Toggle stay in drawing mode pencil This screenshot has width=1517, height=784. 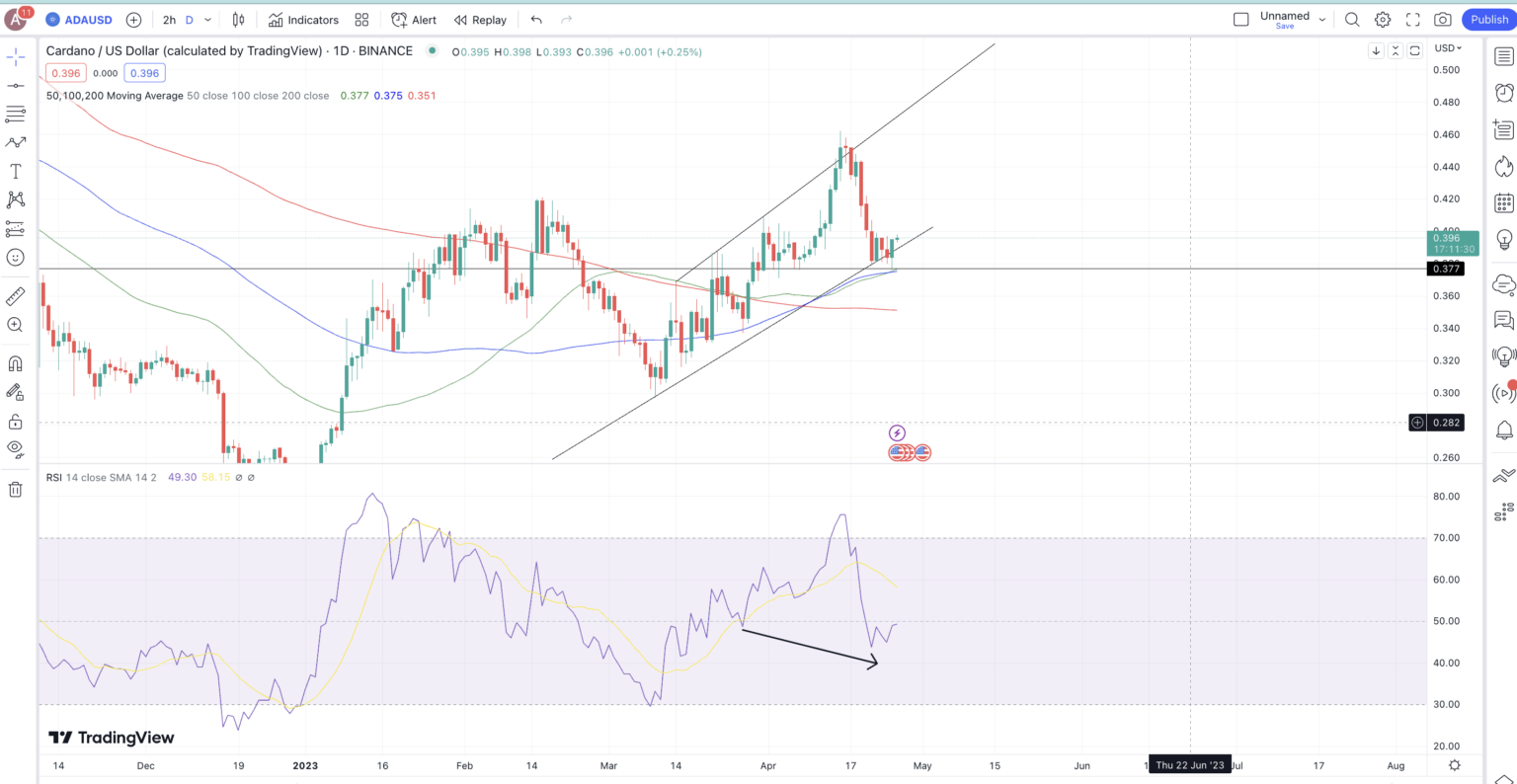point(16,393)
